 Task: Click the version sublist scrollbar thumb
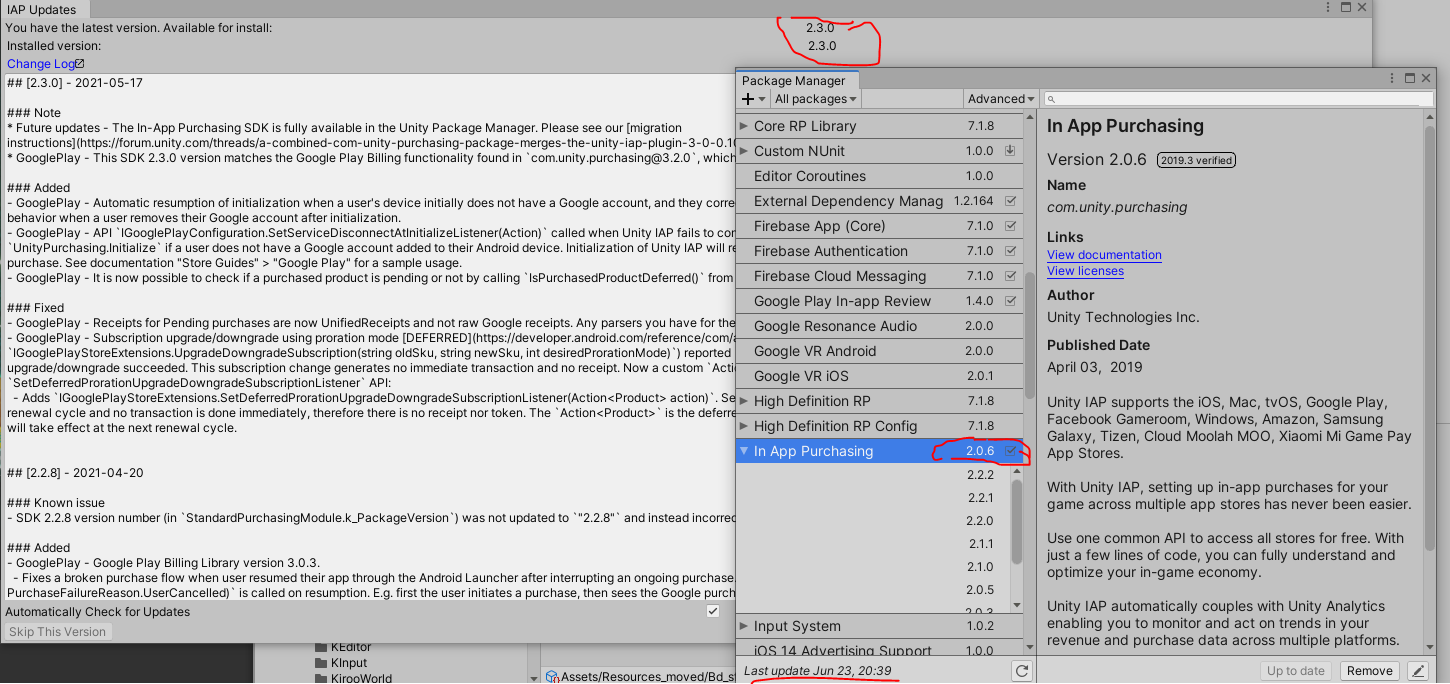(1017, 522)
